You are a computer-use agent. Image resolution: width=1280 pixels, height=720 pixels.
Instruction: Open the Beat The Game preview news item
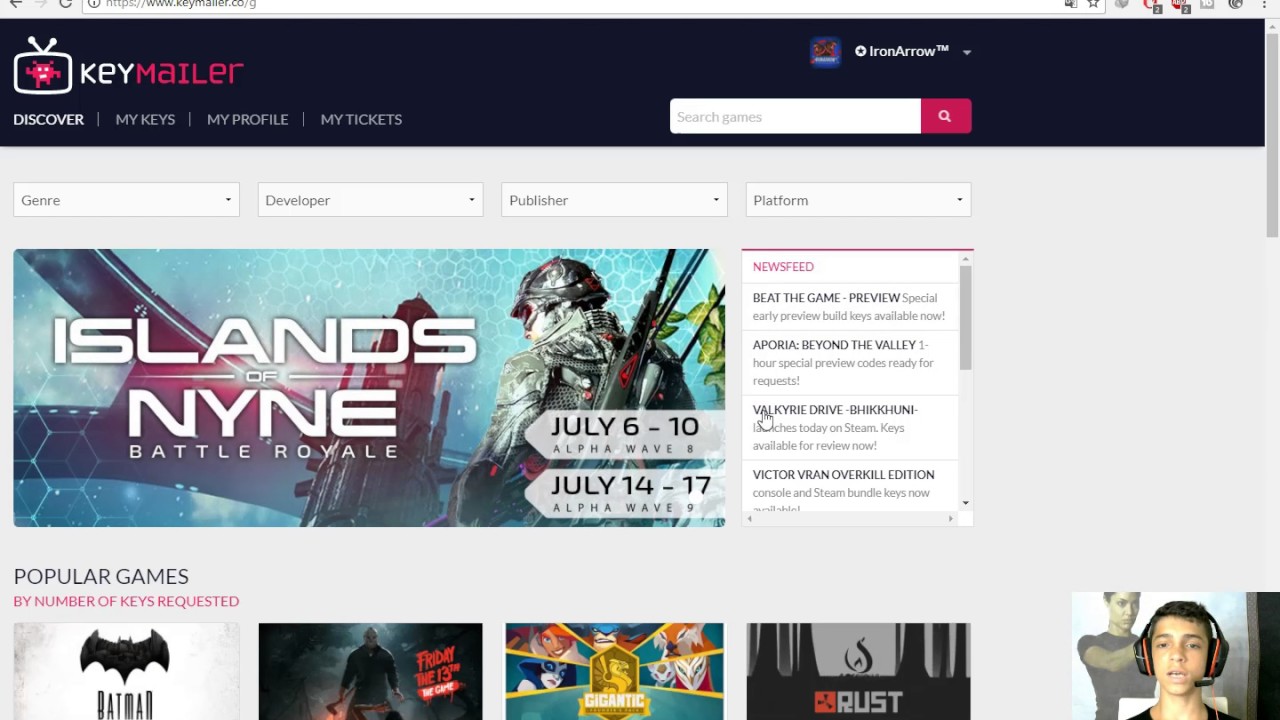coord(849,306)
